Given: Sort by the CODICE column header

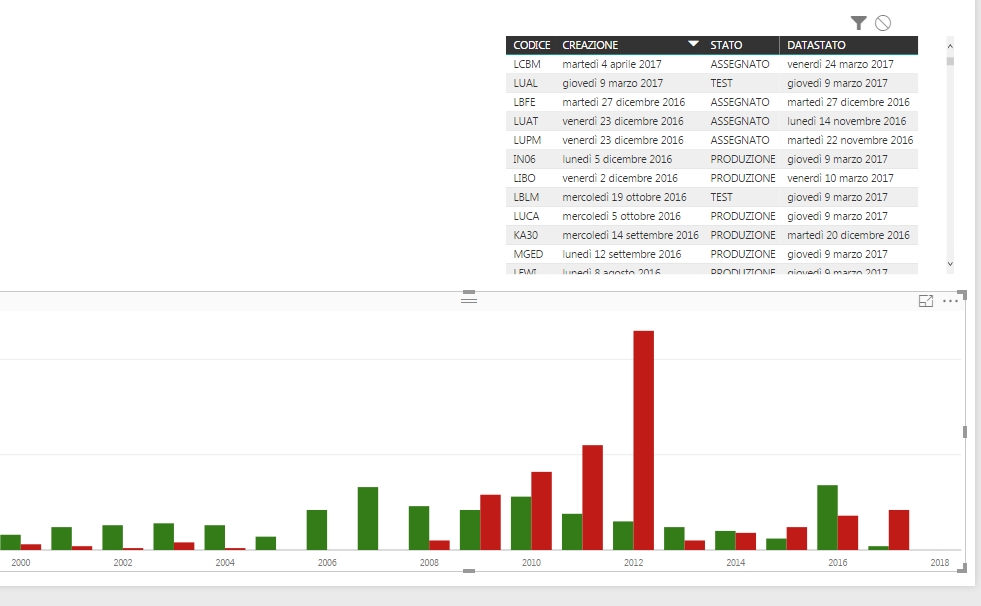Looking at the screenshot, I should tap(532, 45).
